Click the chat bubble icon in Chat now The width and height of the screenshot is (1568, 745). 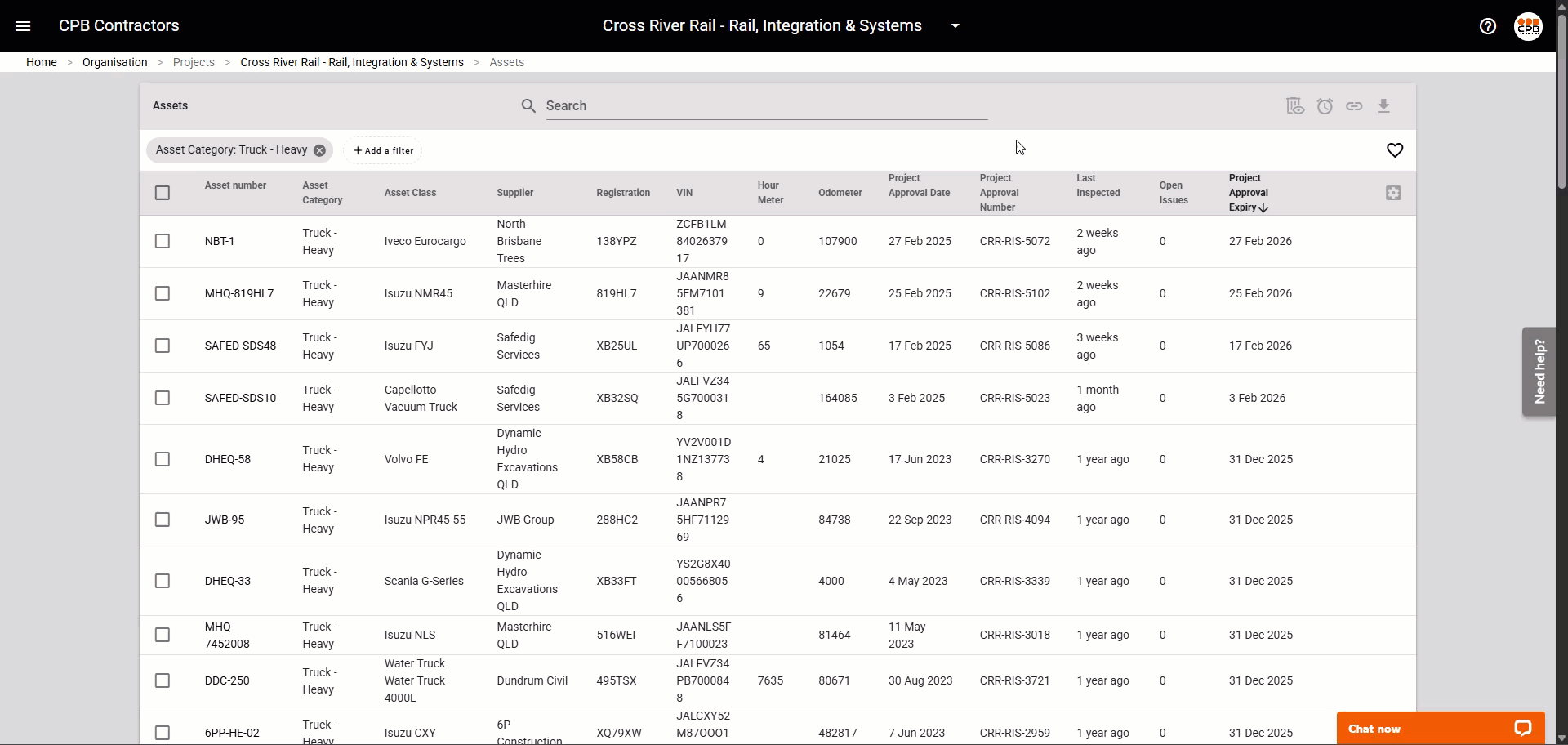pyautogui.click(x=1522, y=729)
